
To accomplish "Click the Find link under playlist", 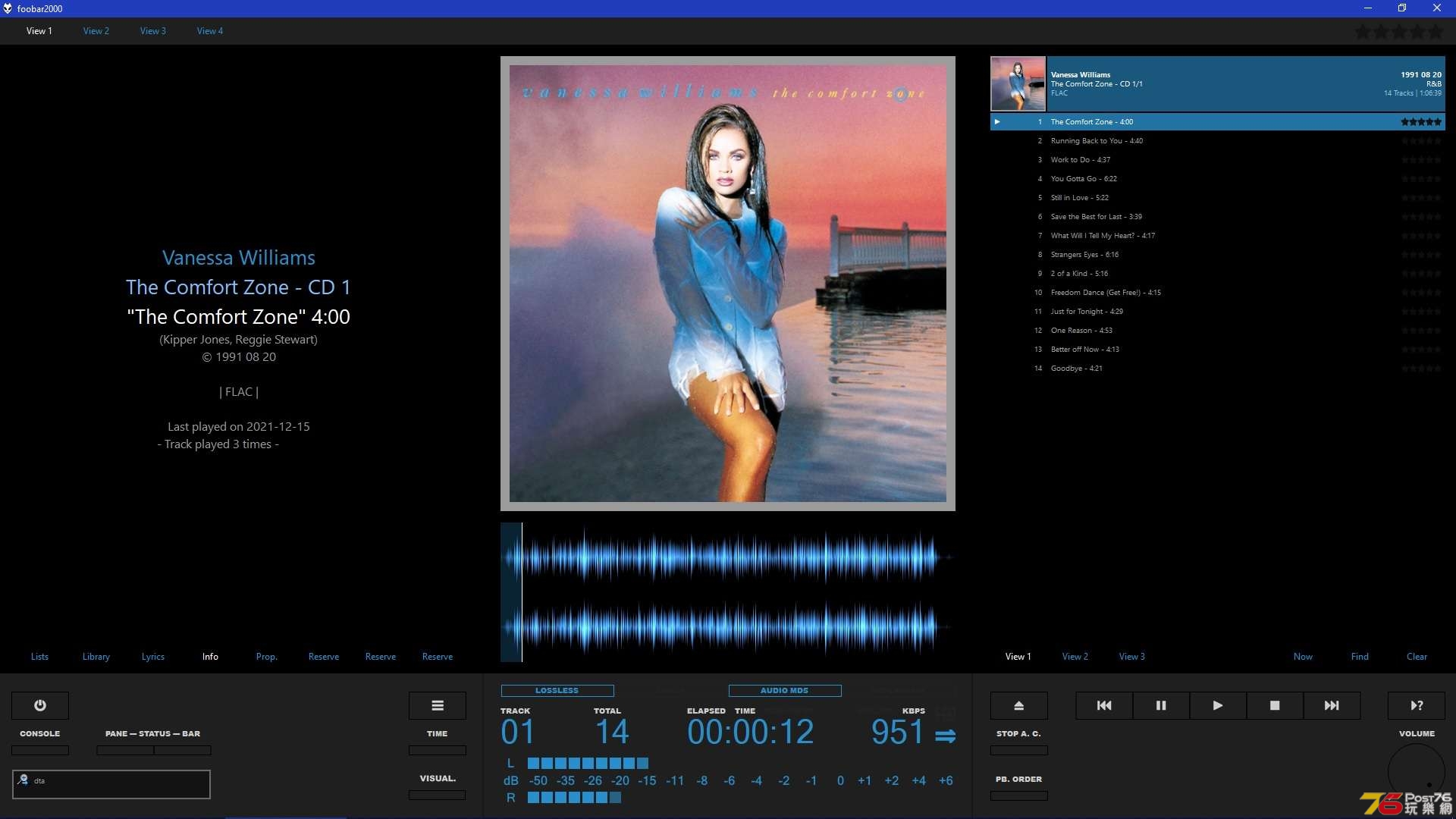I will [1360, 657].
